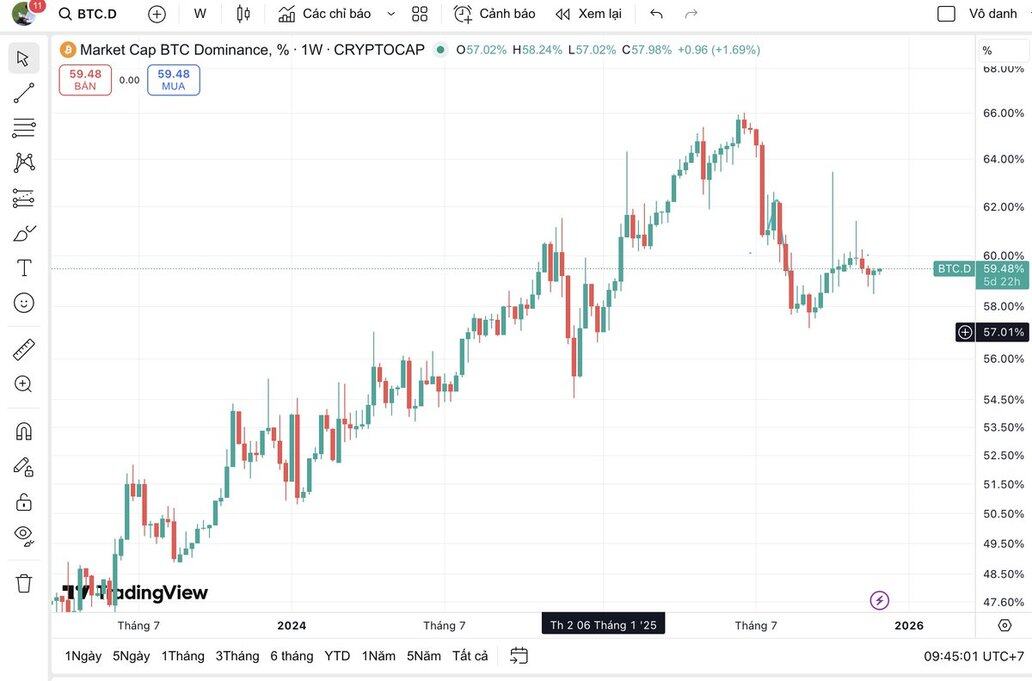Expand the indicators favorites dropdown arrow
1032x681 pixels.
391,14
